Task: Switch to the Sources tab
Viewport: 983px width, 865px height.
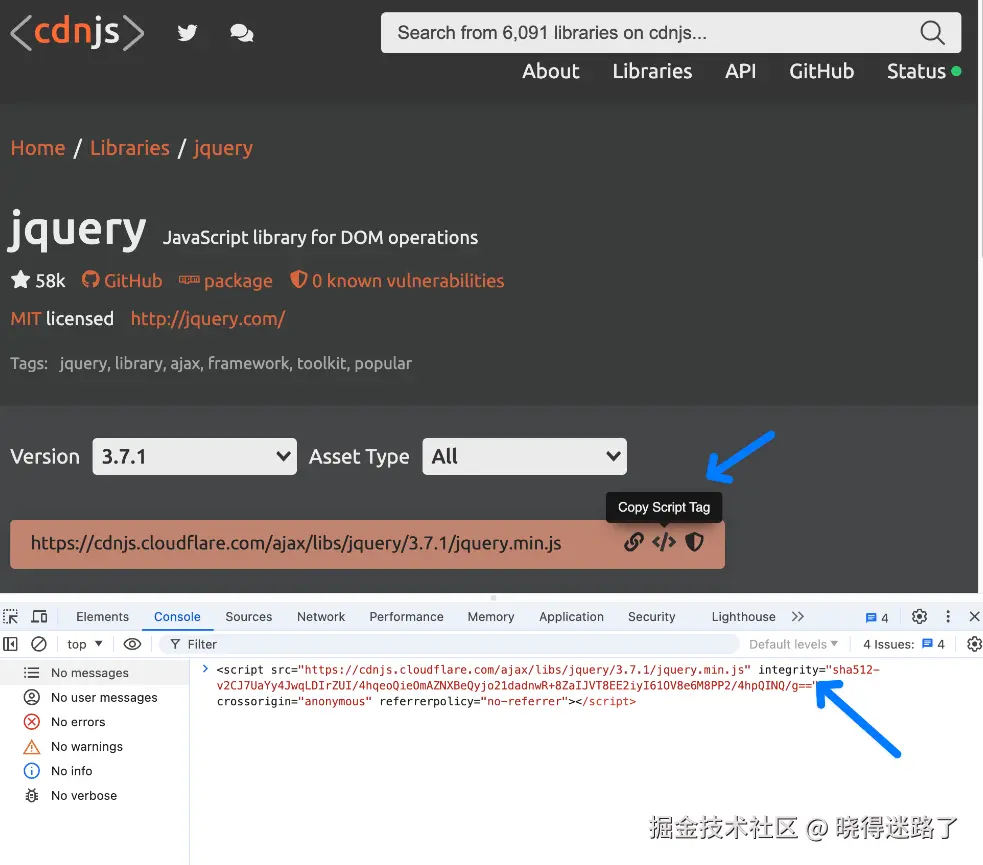Action: [x=249, y=617]
